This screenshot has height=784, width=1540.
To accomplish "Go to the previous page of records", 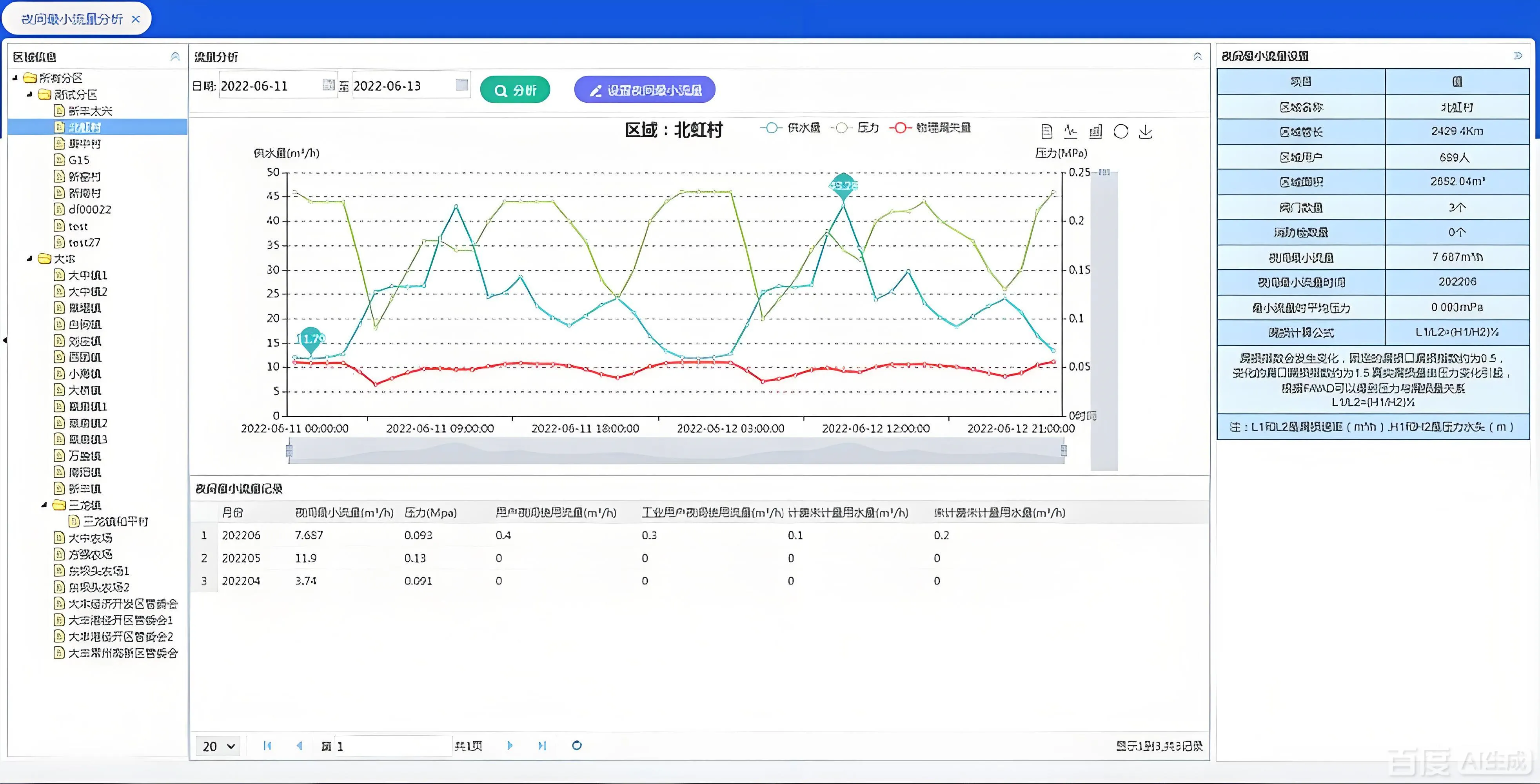I will 300,745.
